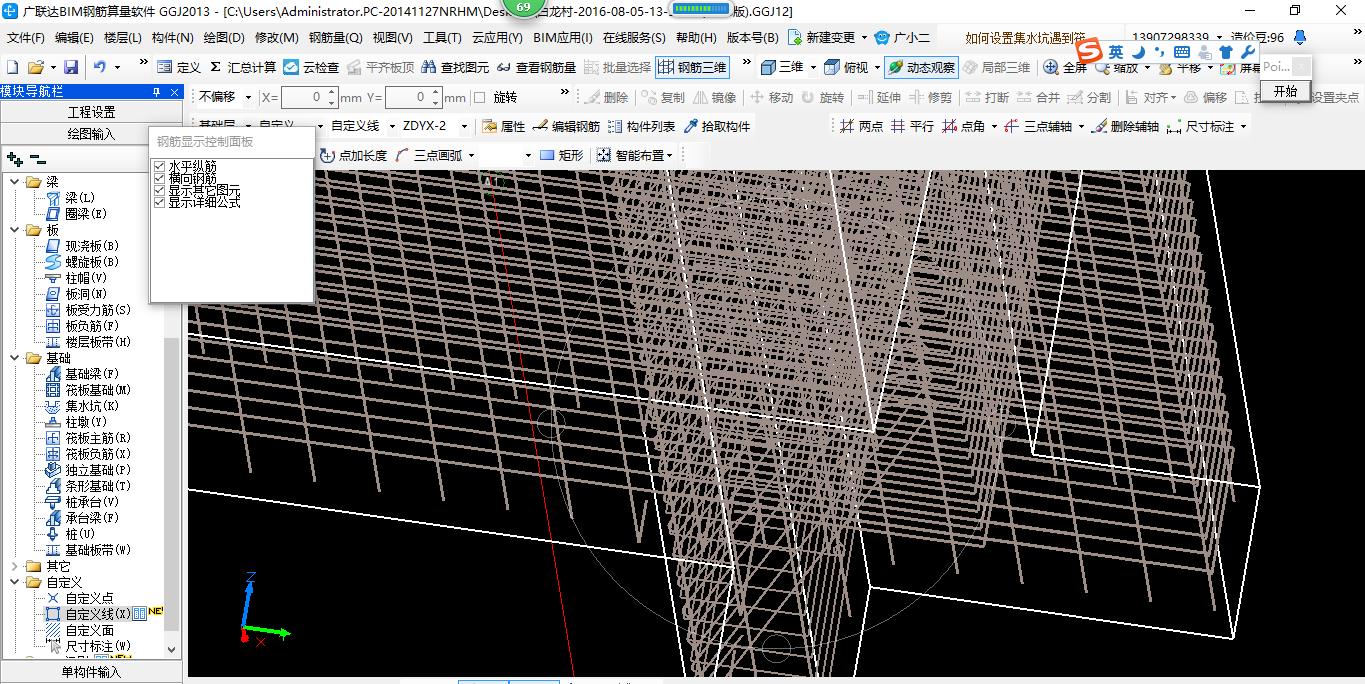Choose 平行 parallel axis tool
The image size is (1365, 684).
[x=912, y=126]
